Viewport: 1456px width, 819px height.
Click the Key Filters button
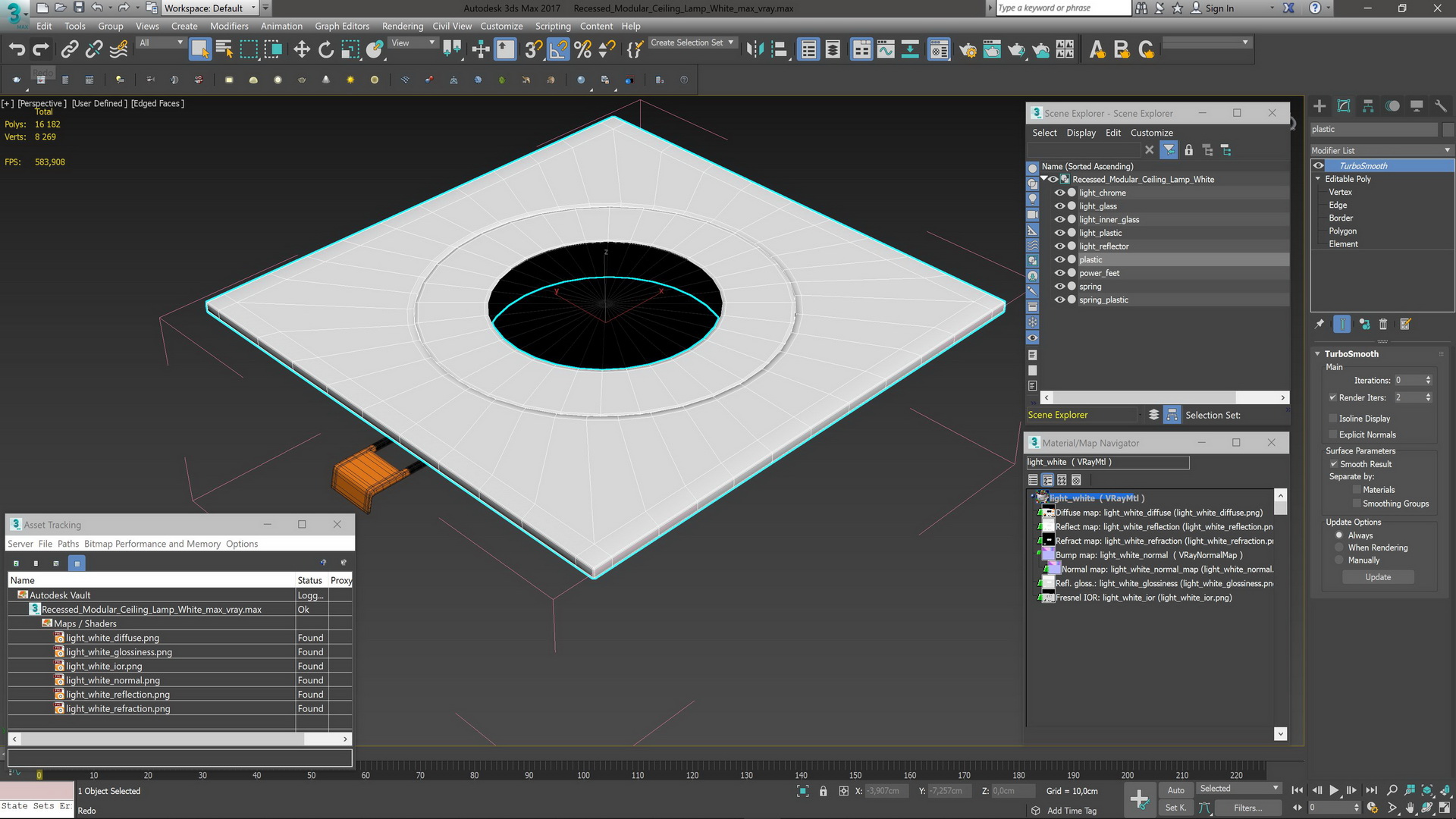click(x=1247, y=808)
